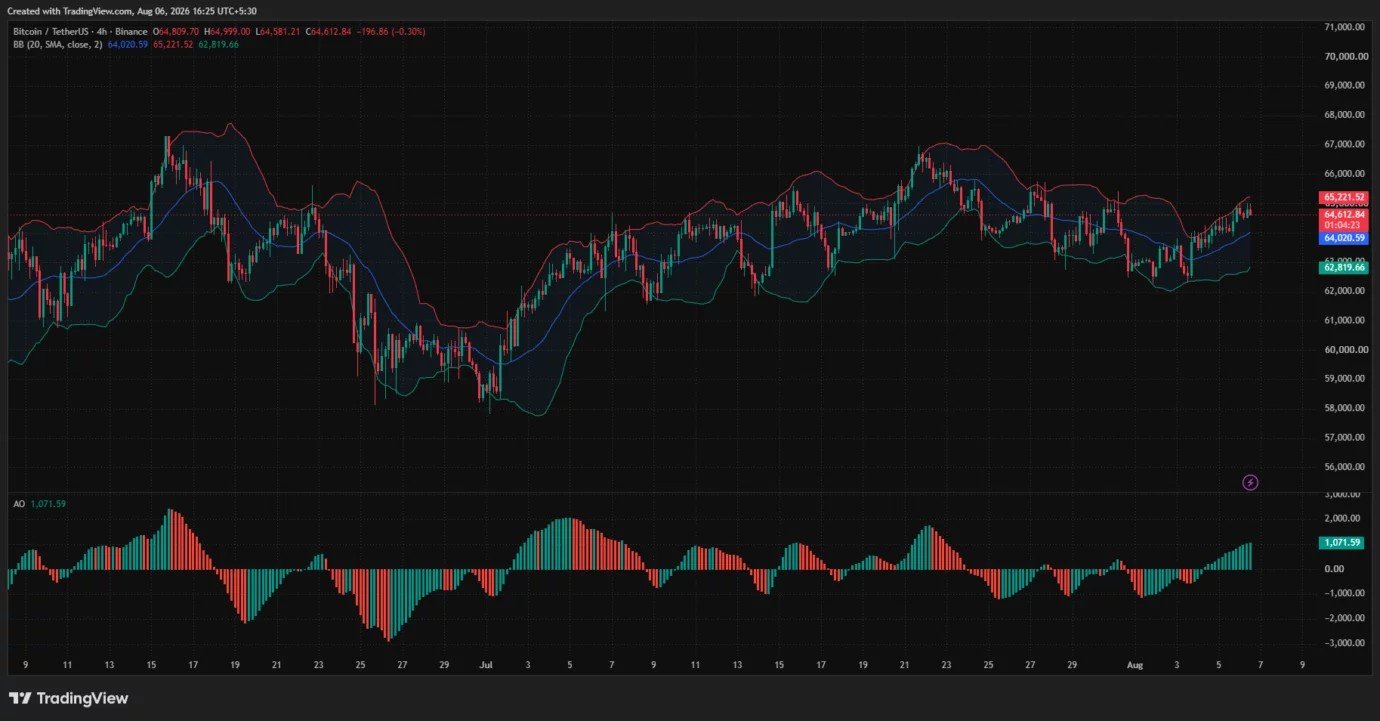Viewport: 1380px width, 721px height.
Task: Click the 69,000.00 price axis label
Action: pyautogui.click(x=1345, y=85)
